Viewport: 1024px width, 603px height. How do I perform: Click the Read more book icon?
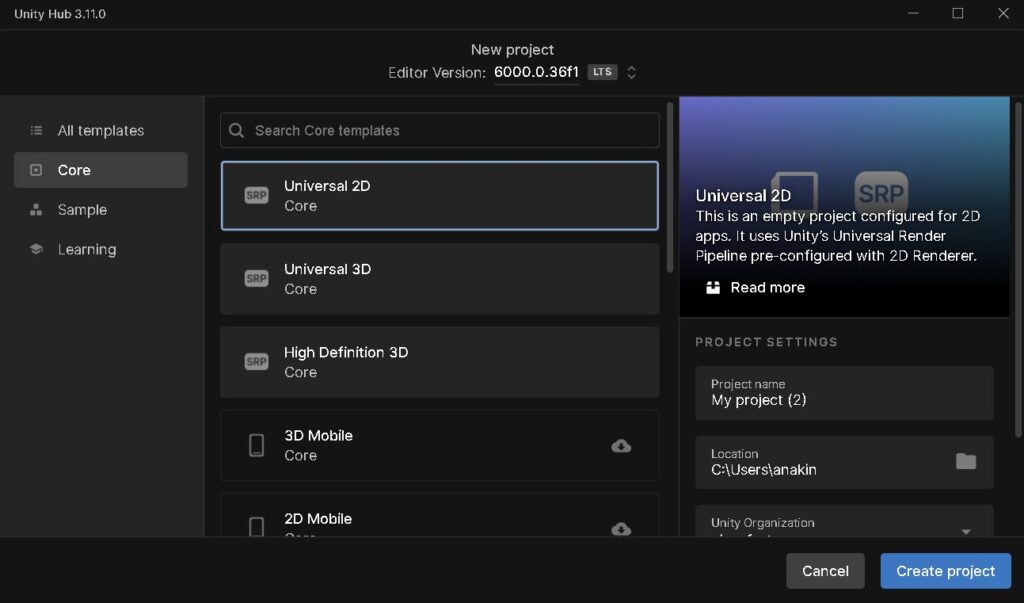[x=713, y=287]
